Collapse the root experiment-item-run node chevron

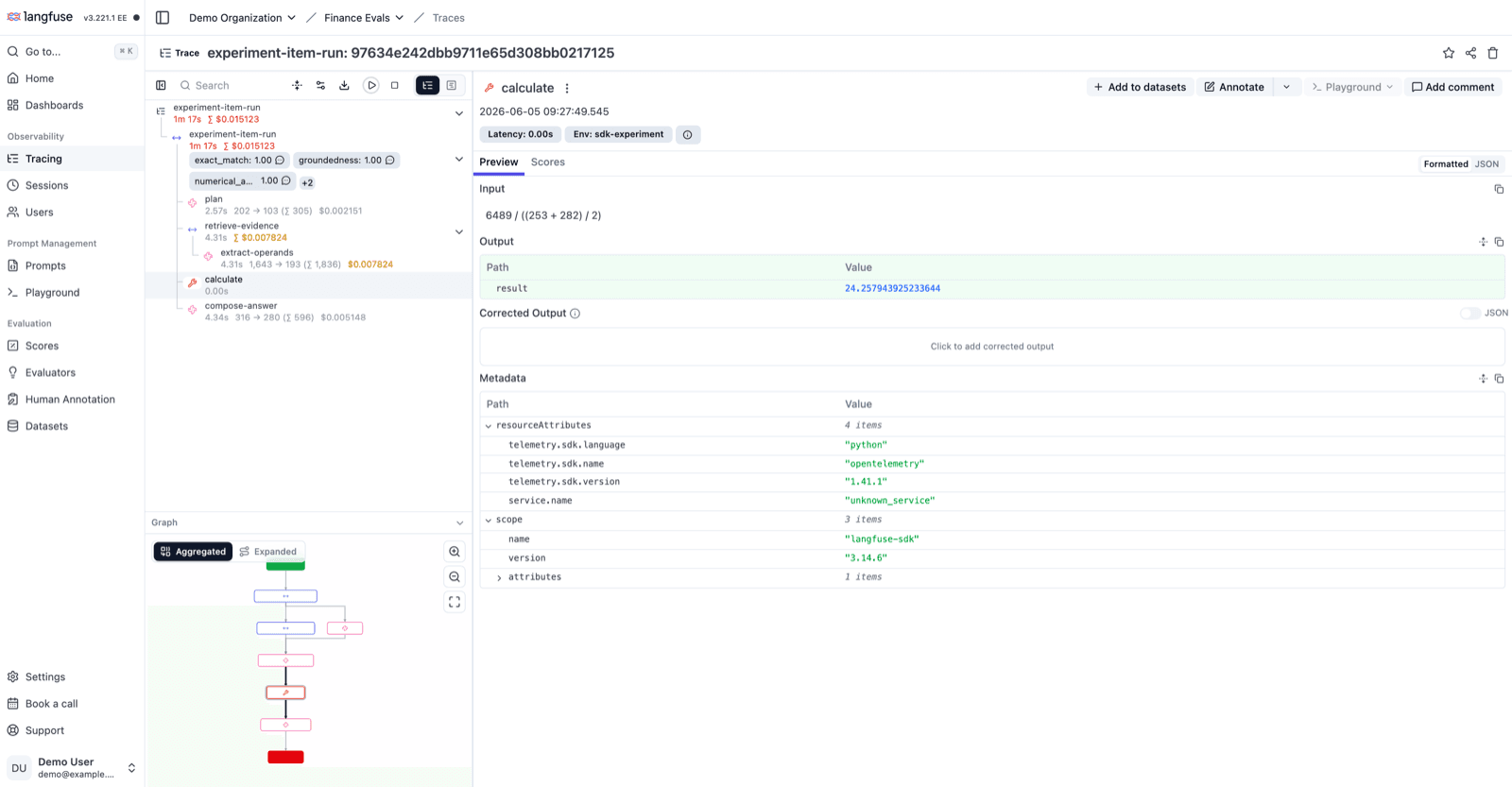click(459, 113)
